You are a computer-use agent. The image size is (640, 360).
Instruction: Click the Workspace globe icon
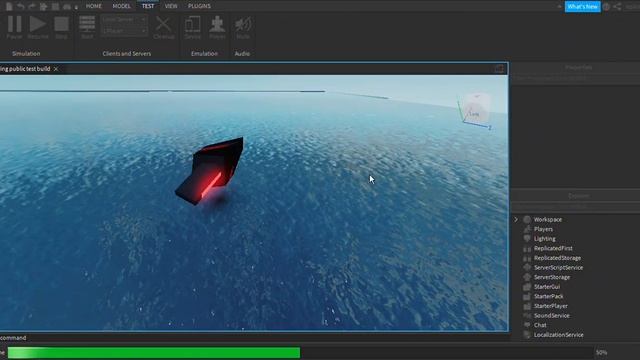527,220
